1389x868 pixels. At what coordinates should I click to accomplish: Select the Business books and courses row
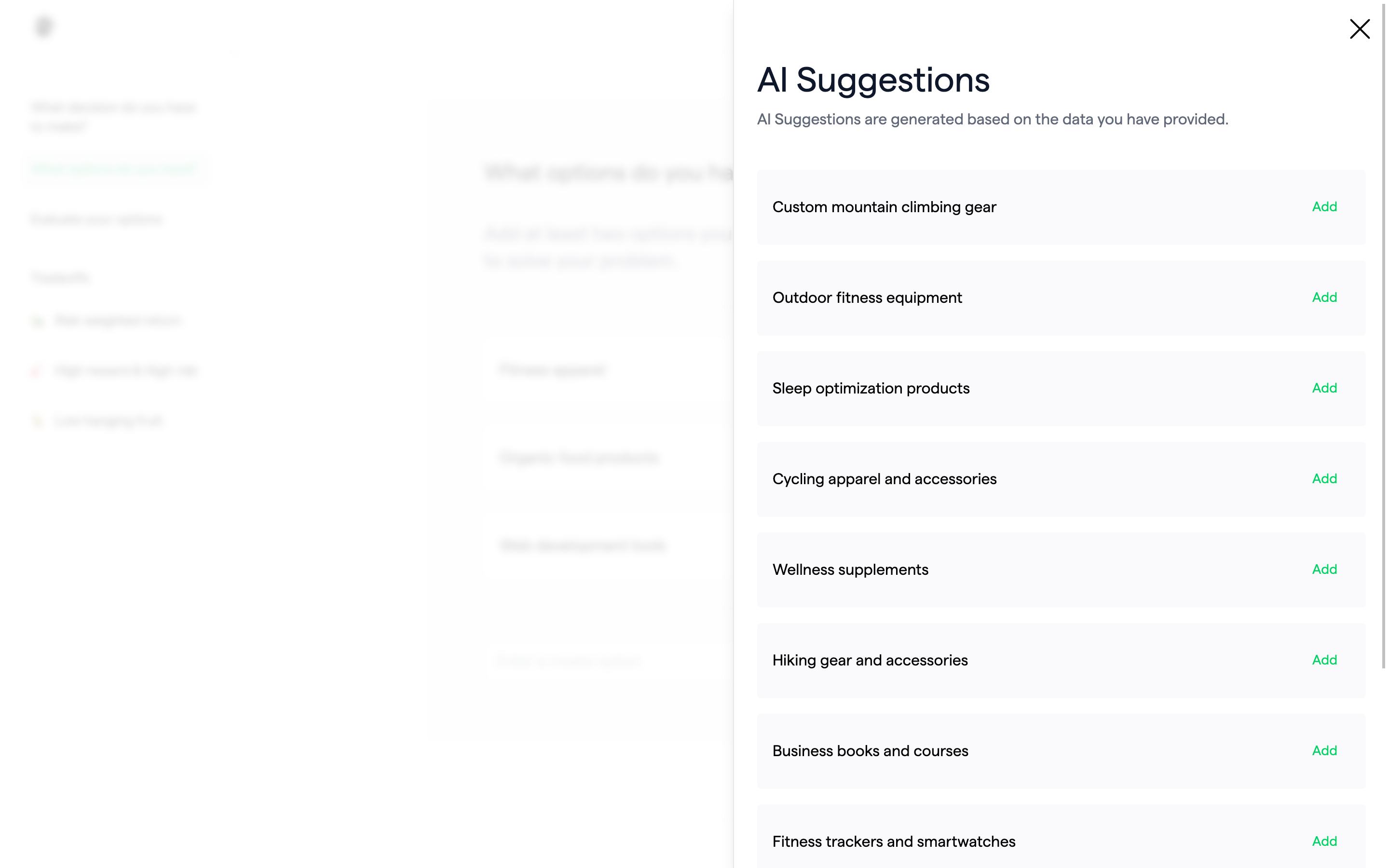[x=1061, y=751]
